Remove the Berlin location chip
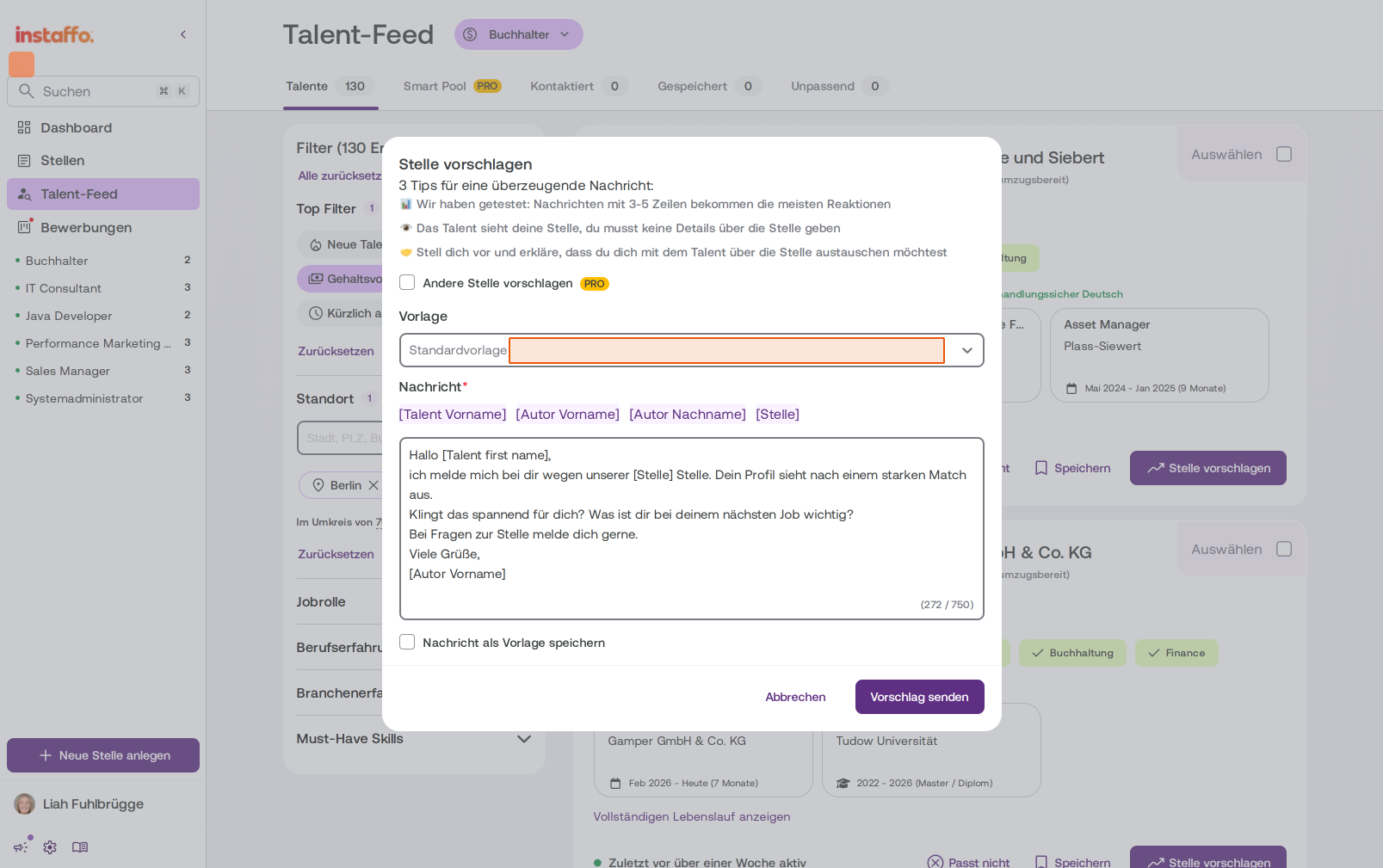Image resolution: width=1383 pixels, height=868 pixels. coord(374,485)
